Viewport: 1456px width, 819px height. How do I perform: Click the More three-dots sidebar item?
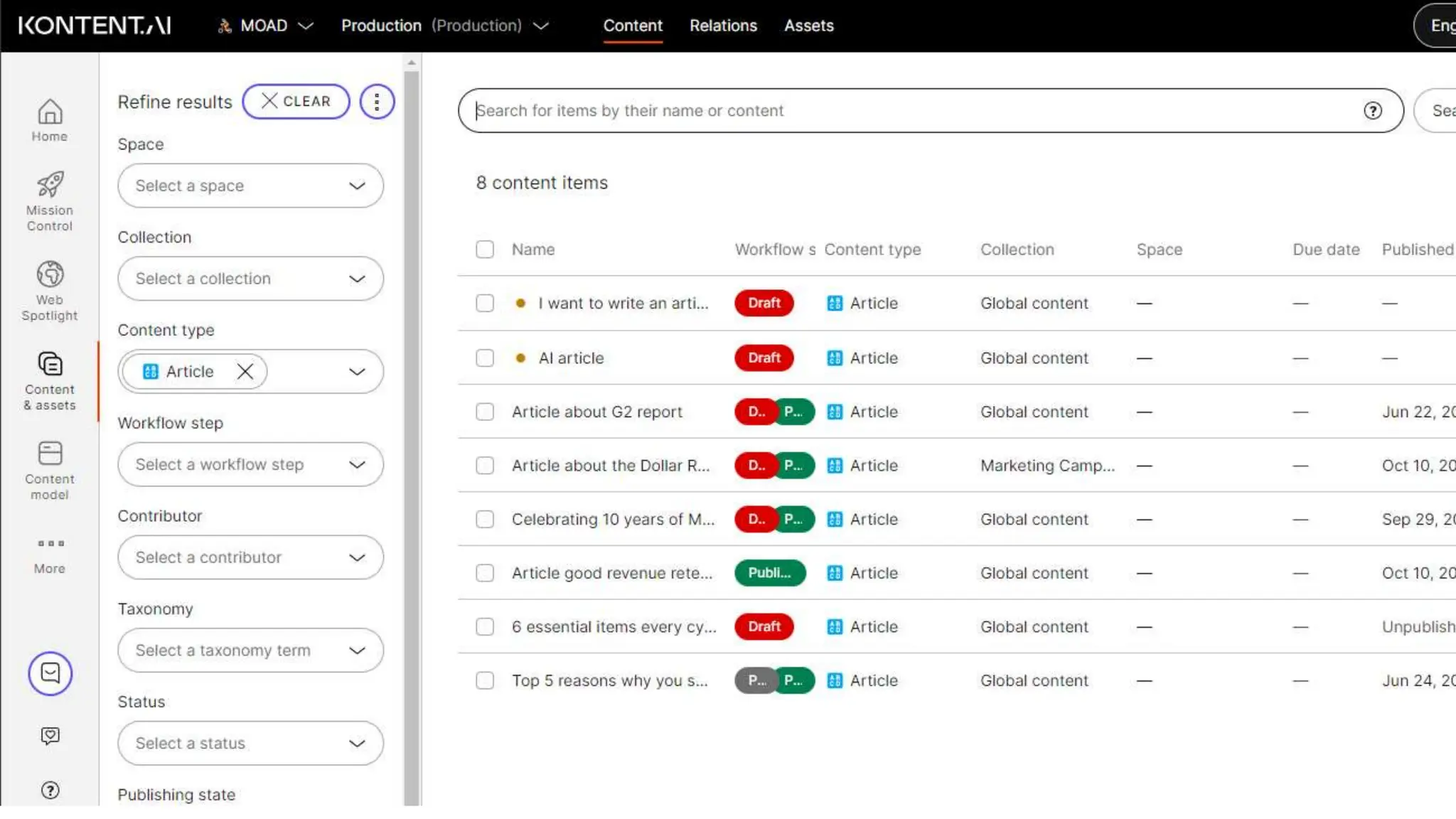tap(50, 555)
